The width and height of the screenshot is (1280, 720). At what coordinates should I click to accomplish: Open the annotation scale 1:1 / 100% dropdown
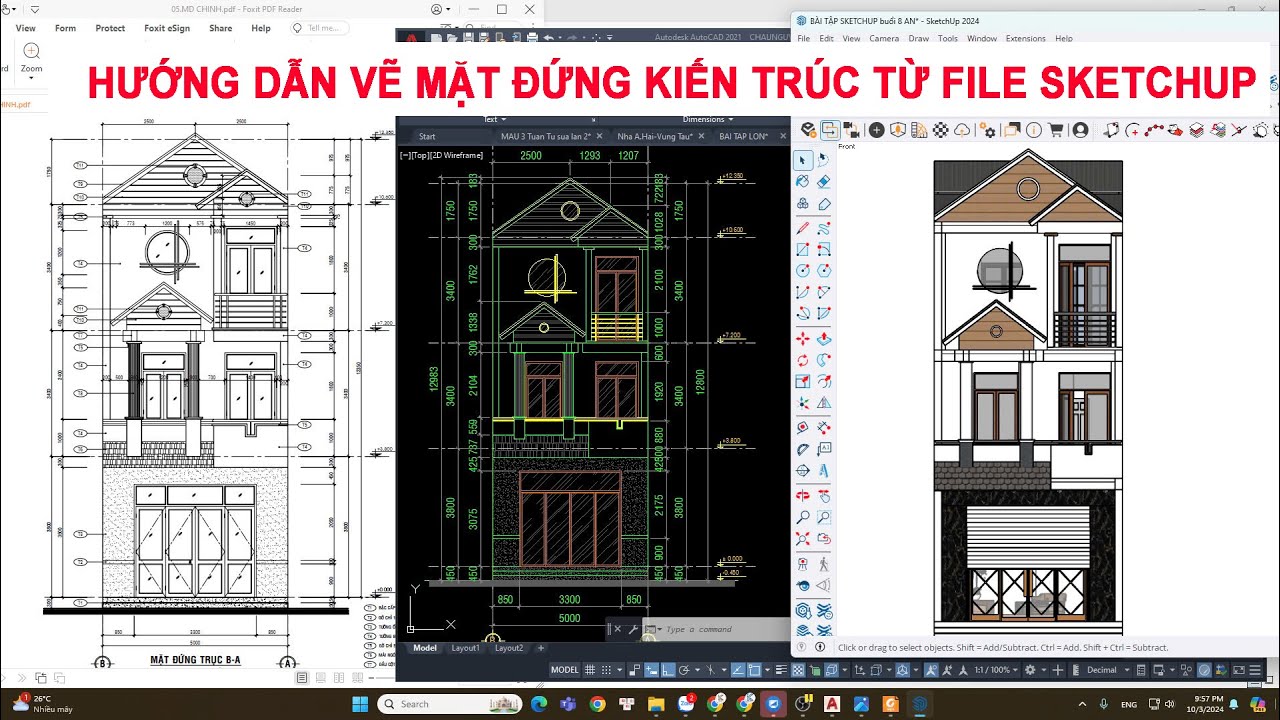(996, 670)
